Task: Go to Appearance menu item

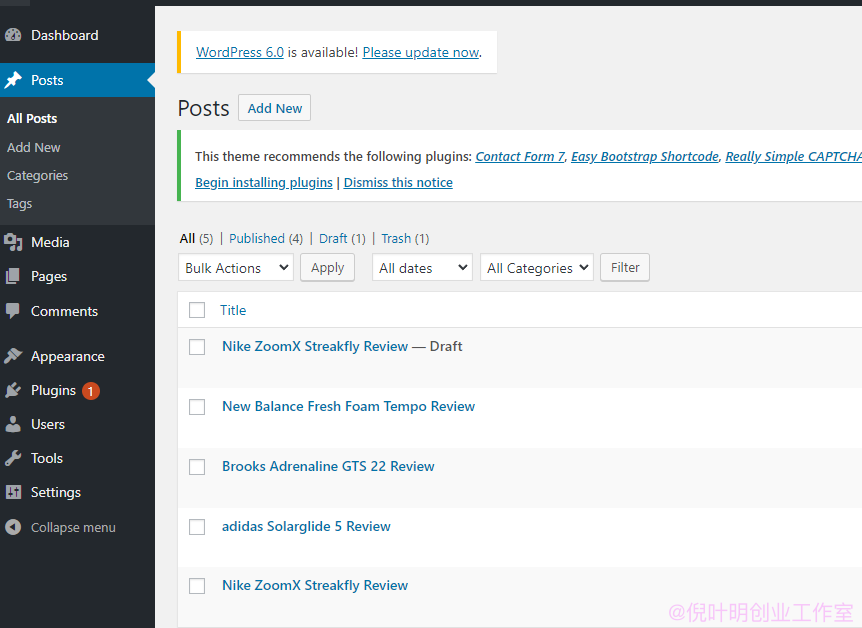Action: tap(68, 356)
